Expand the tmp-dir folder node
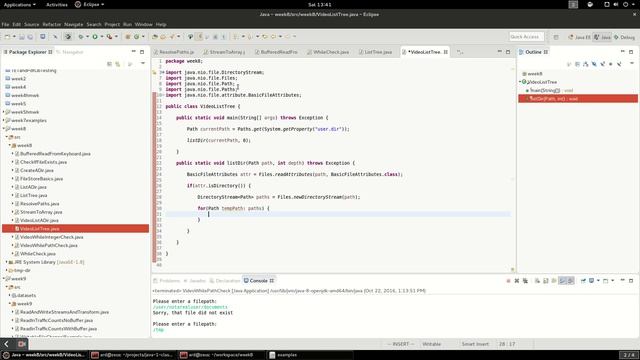Screen dimensions: 640x360 pyautogui.click(x=7, y=270)
